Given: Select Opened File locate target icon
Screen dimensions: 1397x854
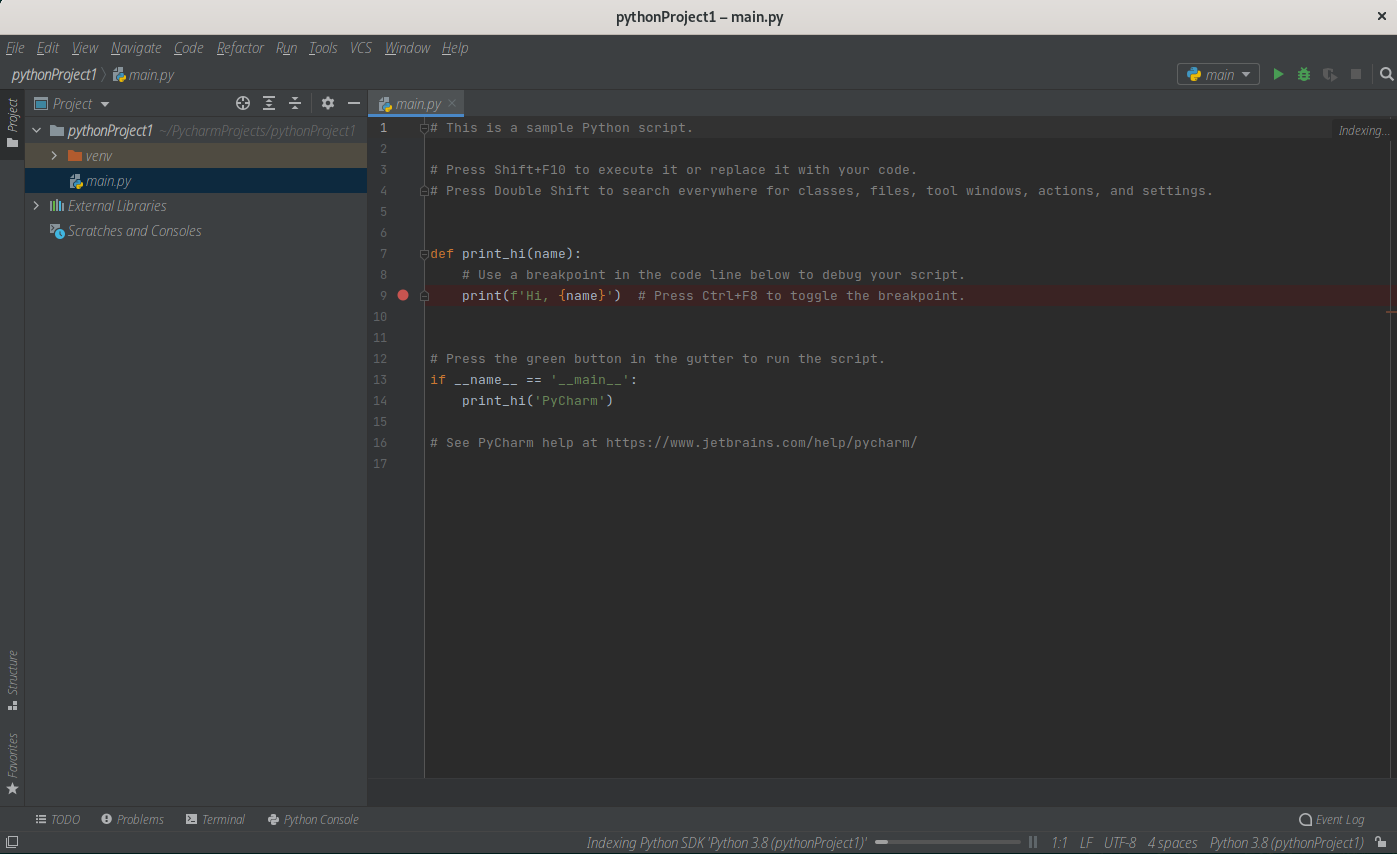Looking at the screenshot, I should pos(242,103).
